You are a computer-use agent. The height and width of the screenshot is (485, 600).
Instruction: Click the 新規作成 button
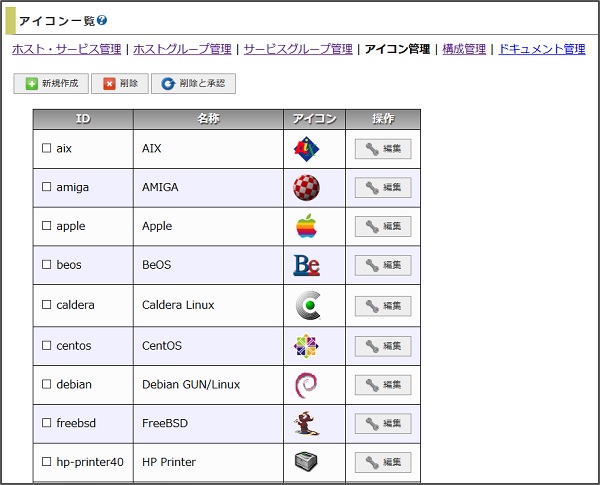[x=51, y=83]
